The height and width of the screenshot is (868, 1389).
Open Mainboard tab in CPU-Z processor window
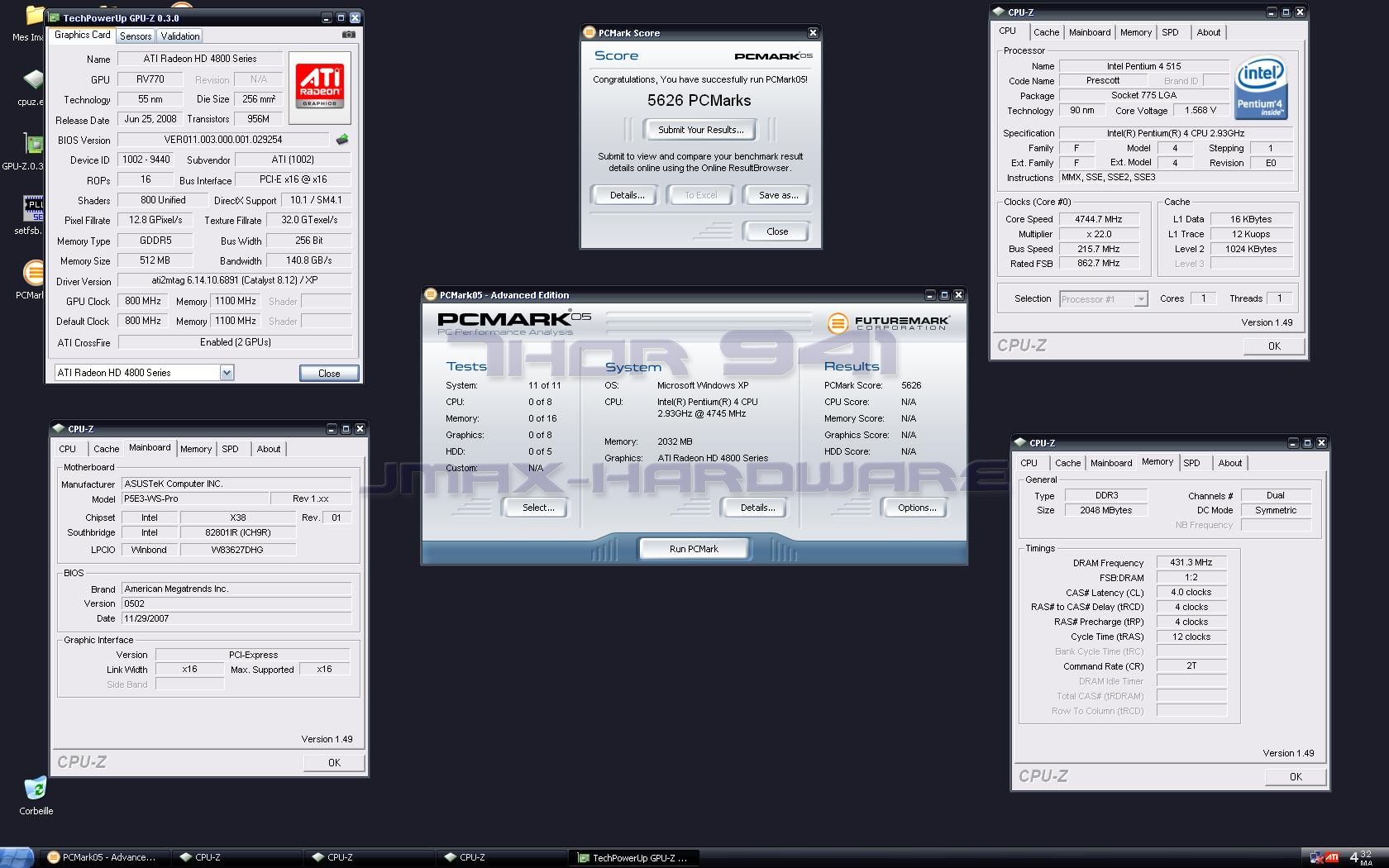1090,32
